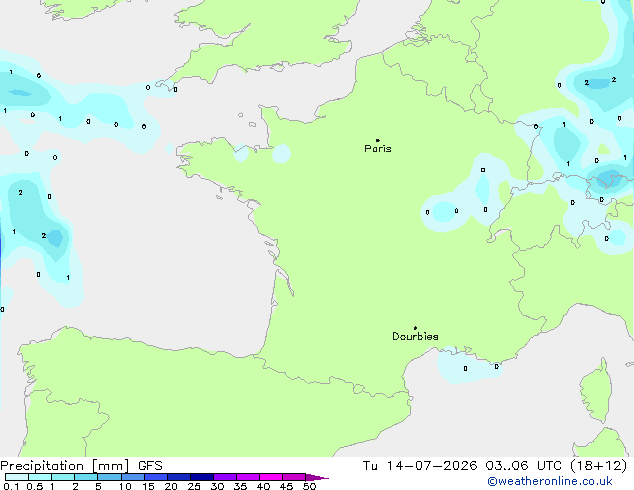Click the Paris city label
This screenshot has width=634, height=490.
[378, 149]
